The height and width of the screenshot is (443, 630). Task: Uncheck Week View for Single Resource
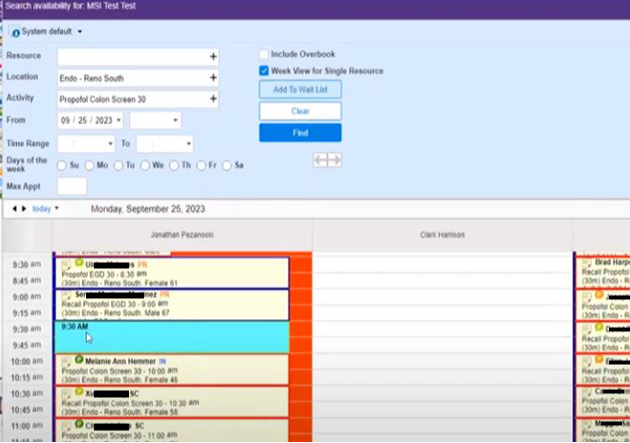[x=264, y=71]
